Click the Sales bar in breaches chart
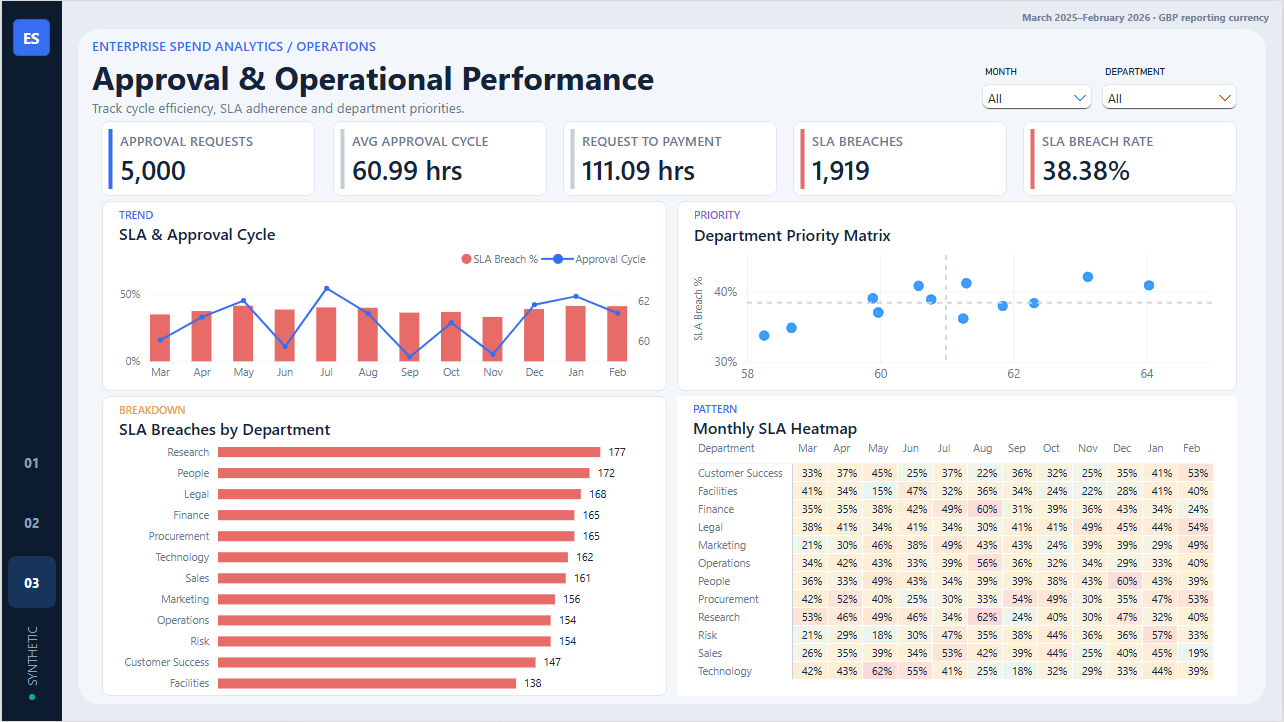1284x722 pixels. pos(394,578)
